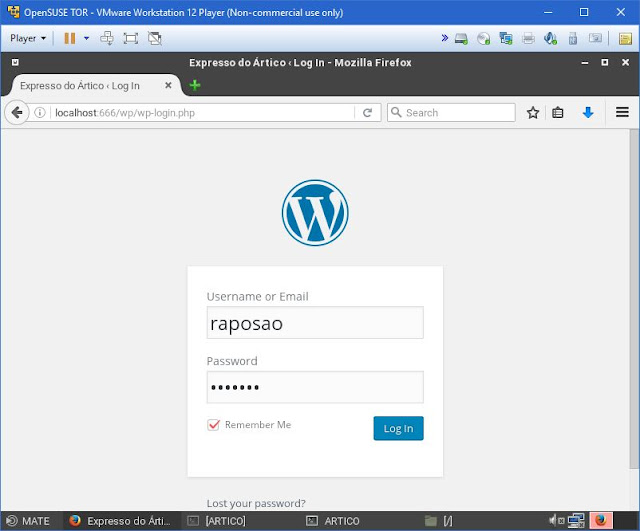The width and height of the screenshot is (640, 531).
Task: Reload the current page
Action: (x=367, y=113)
